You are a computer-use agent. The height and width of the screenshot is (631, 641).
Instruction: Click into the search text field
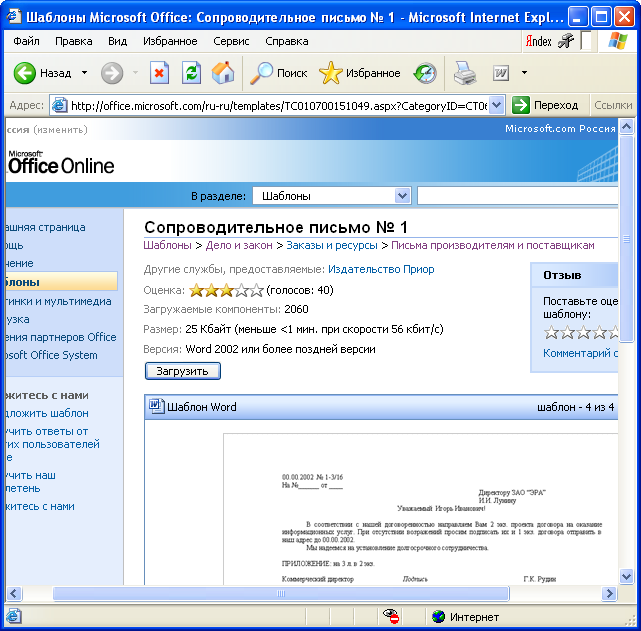click(x=518, y=195)
